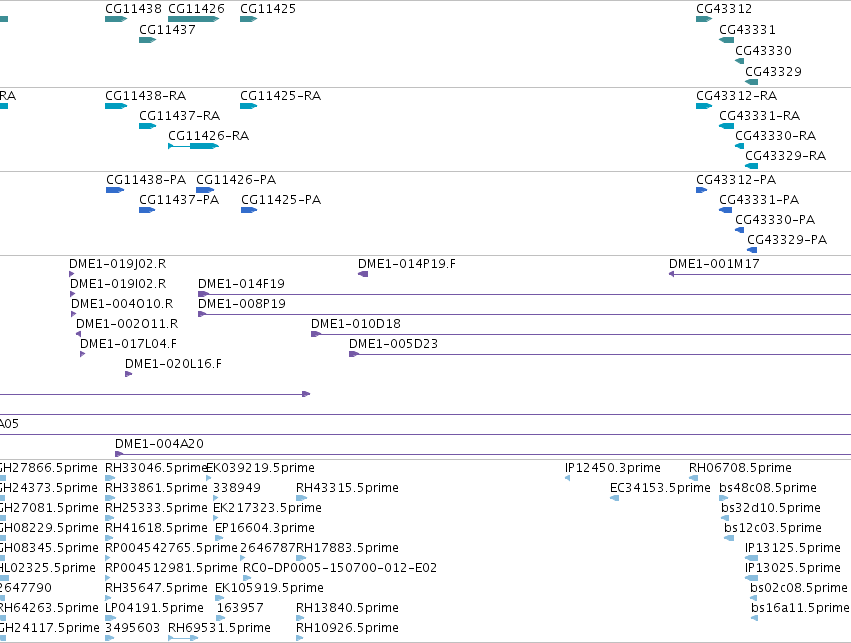
Task: Select the EK217323.5prime EST
Action: (x=216, y=518)
